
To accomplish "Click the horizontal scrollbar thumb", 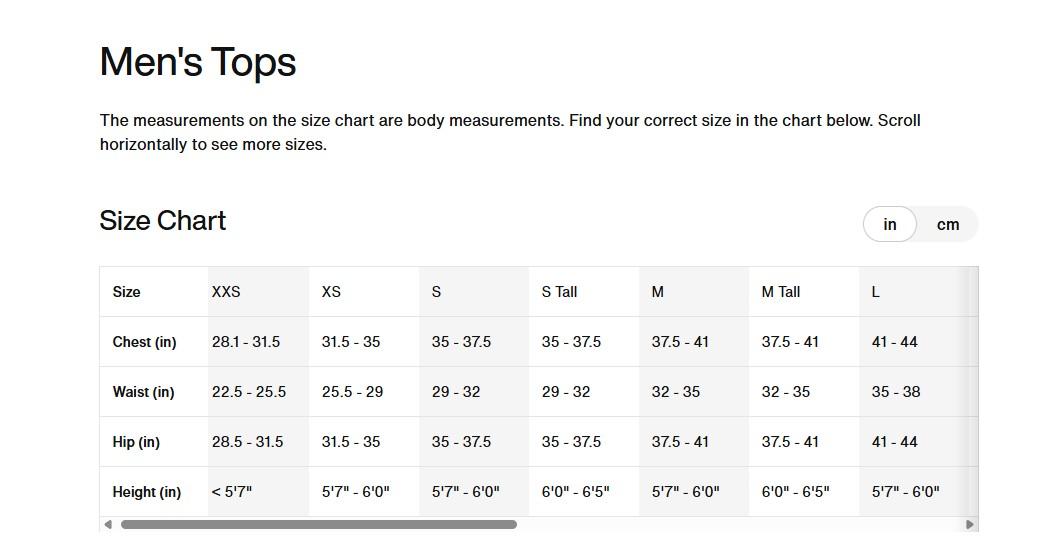I will [x=318, y=524].
